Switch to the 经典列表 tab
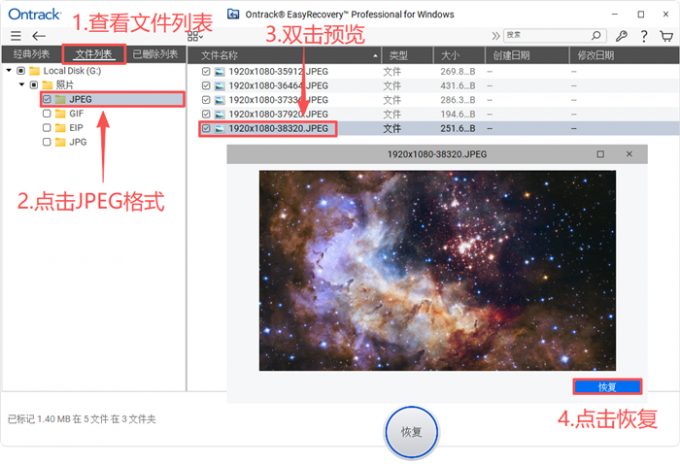 [x=32, y=54]
